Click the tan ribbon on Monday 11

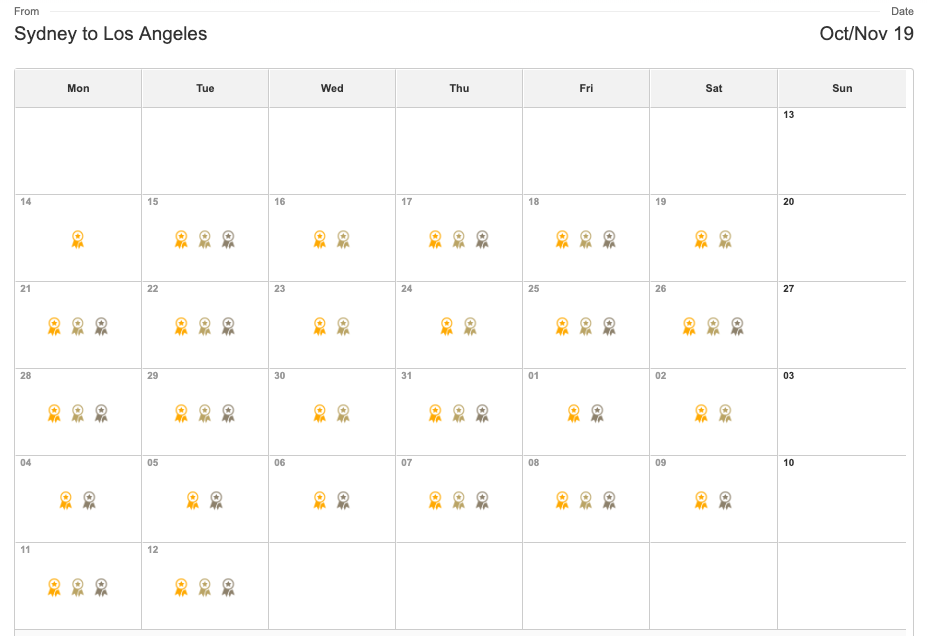tap(77, 587)
